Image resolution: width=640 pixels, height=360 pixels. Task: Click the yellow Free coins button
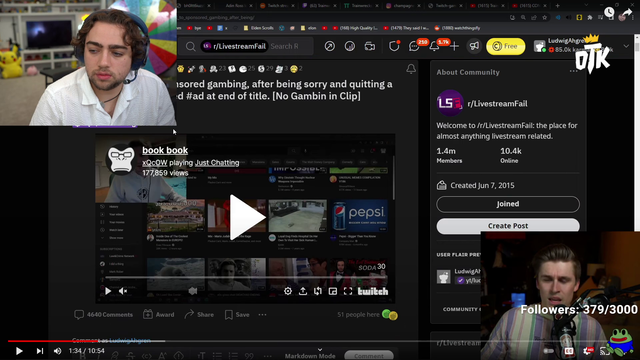pos(506,46)
